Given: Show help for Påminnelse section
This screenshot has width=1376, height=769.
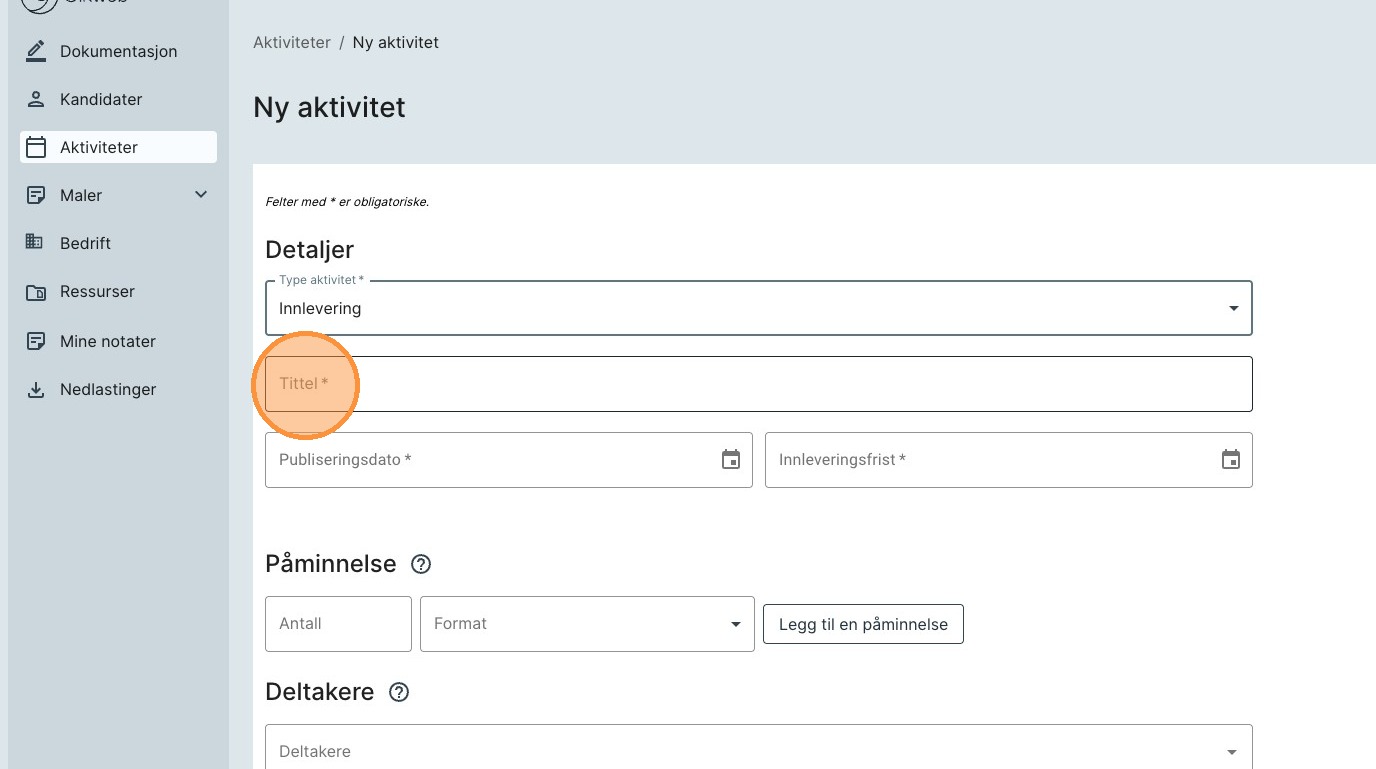Looking at the screenshot, I should pos(421,564).
